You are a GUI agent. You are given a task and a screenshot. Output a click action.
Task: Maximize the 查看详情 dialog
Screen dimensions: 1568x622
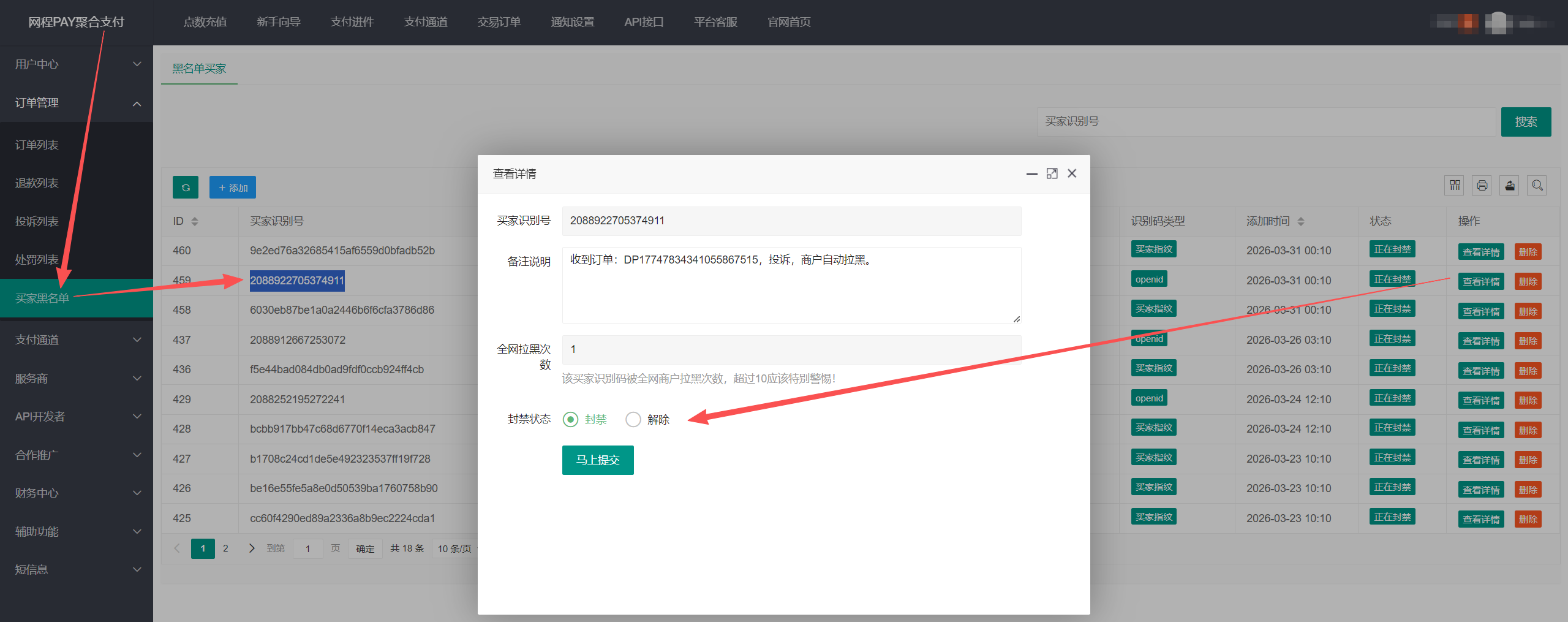1052,174
